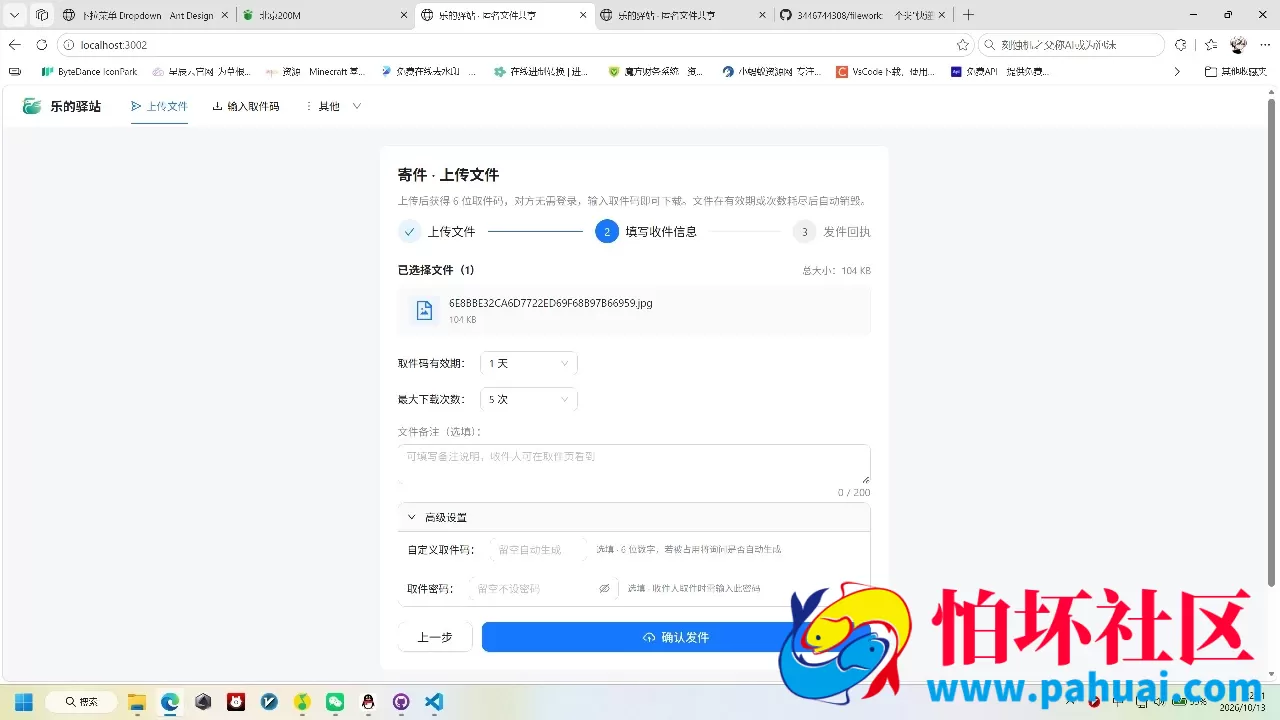Expand the bookmarks overflow chevron
The image size is (1280, 720).
1177,72
